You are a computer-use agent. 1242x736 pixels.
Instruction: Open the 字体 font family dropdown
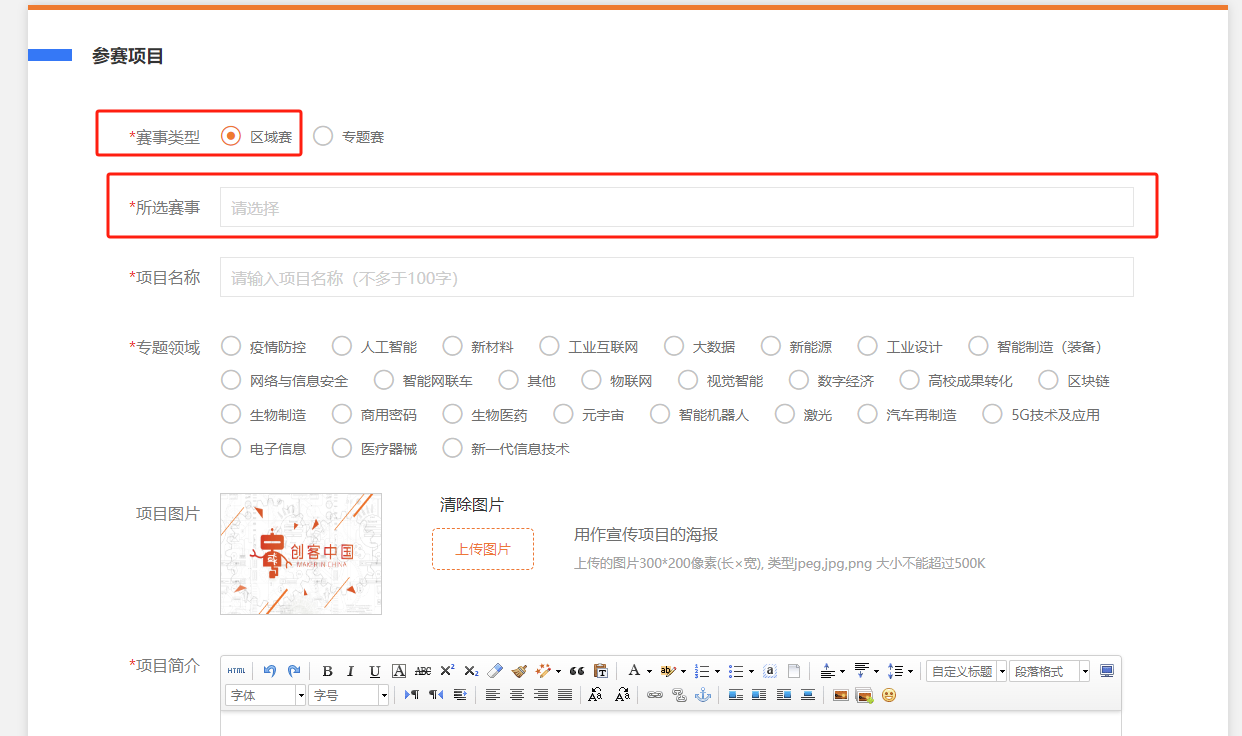[266, 695]
